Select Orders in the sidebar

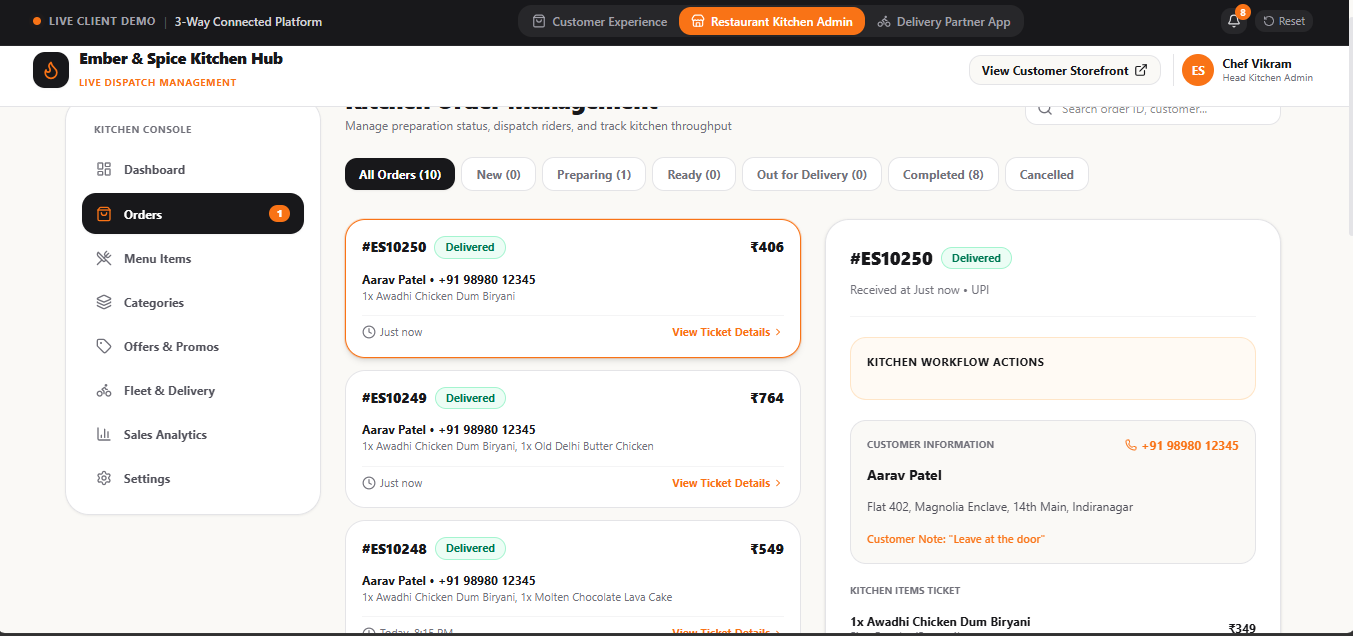point(193,214)
